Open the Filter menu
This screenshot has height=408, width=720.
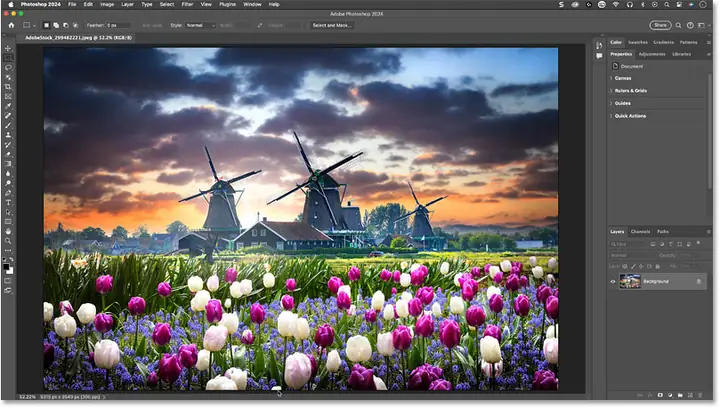pyautogui.click(x=187, y=4)
